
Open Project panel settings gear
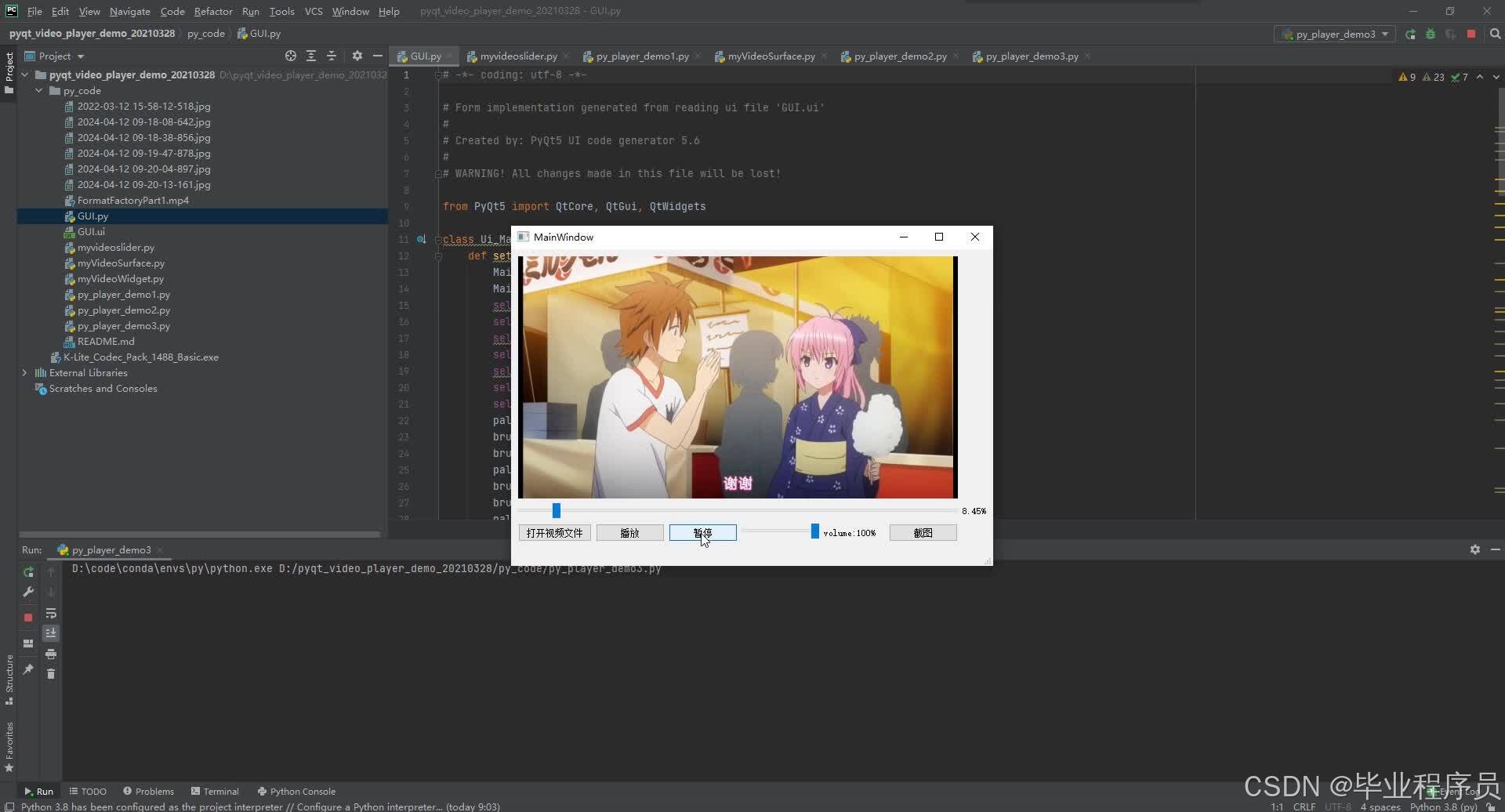(357, 56)
